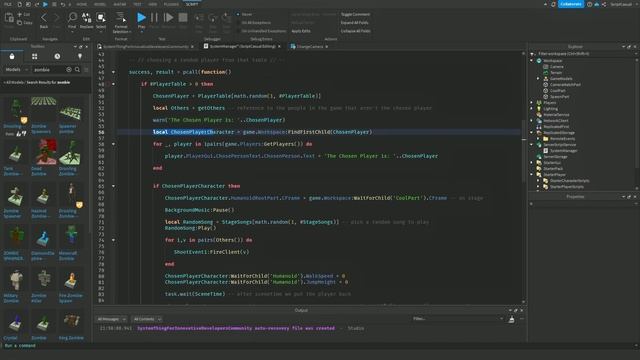Collapse the Workspace tree node
This screenshot has height=360, width=640.
[x=532, y=60]
